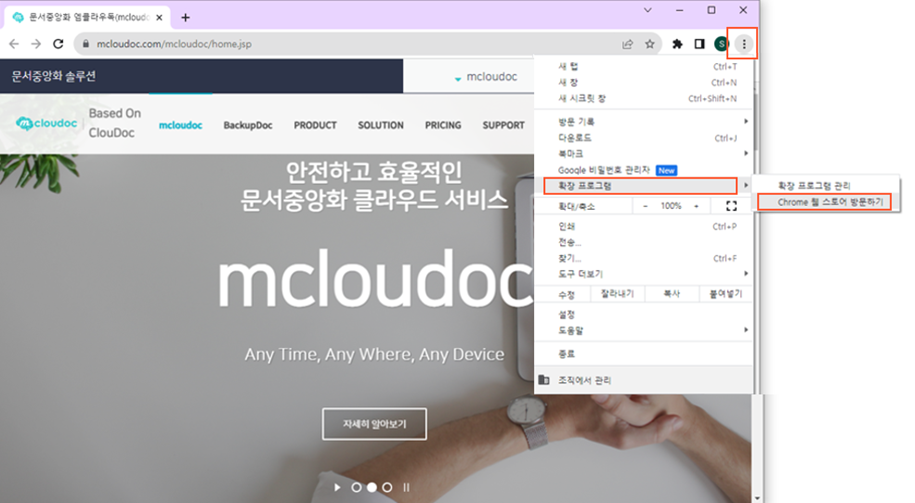This screenshot has width=915, height=503.
Task: Click the 조직에서 관리 menu entry
Action: (x=644, y=380)
